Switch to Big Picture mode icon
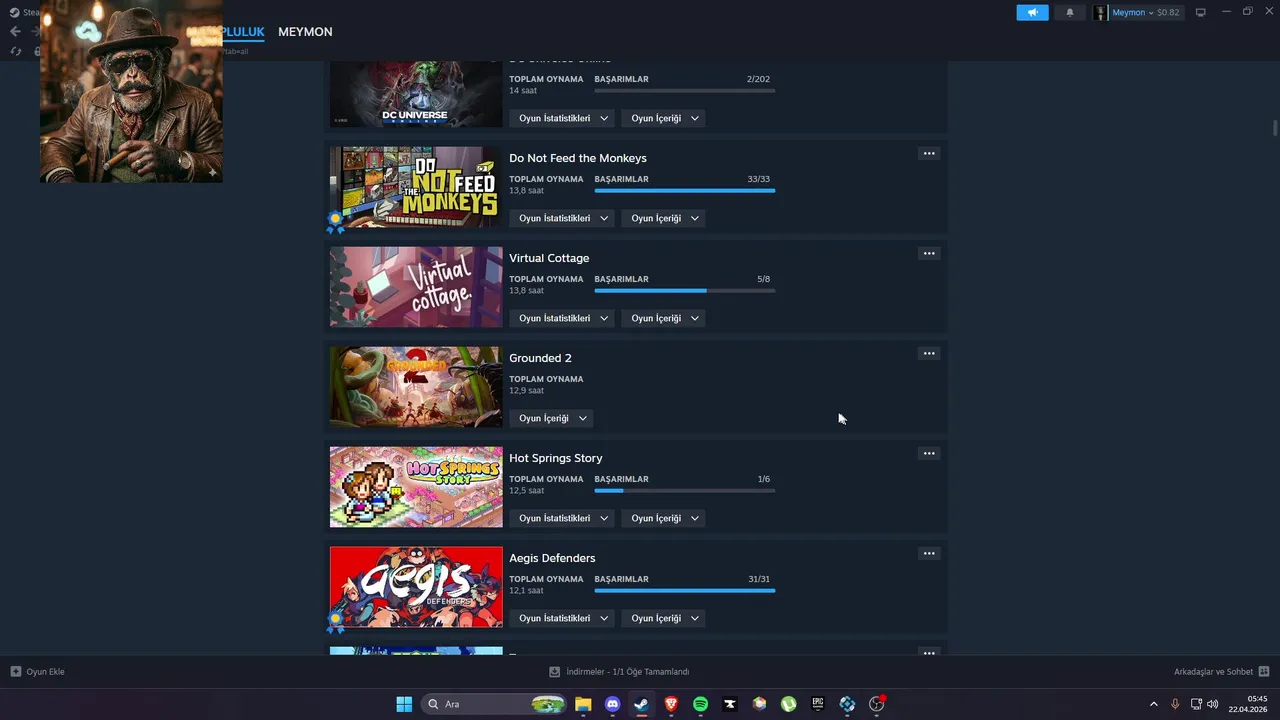The height and width of the screenshot is (720, 1280). point(1201,12)
